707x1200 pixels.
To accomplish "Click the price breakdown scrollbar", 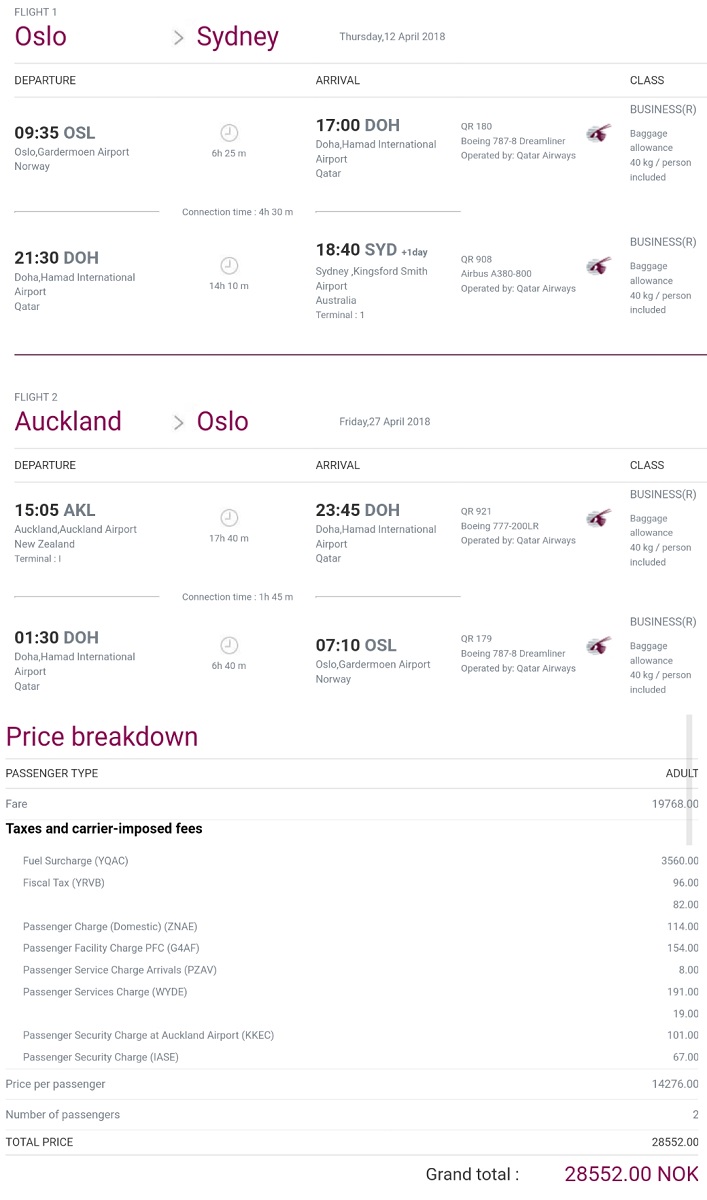I will coord(688,780).
